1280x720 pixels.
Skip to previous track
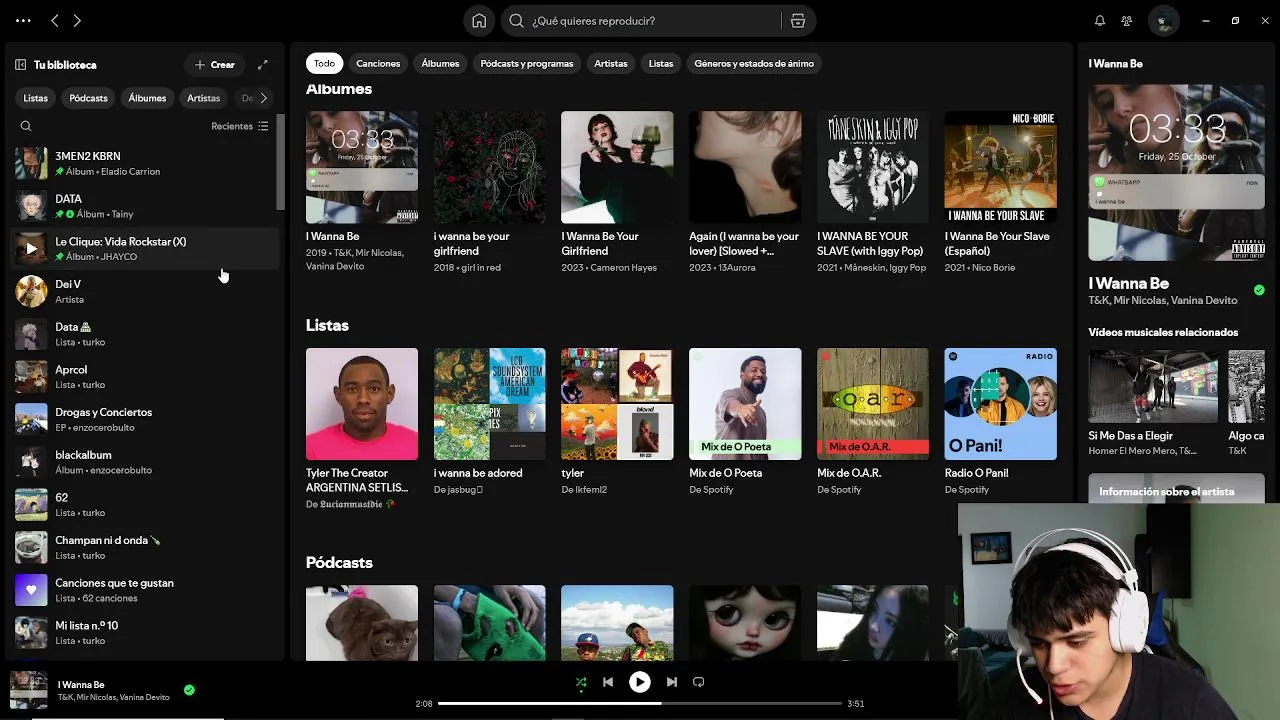pos(608,682)
